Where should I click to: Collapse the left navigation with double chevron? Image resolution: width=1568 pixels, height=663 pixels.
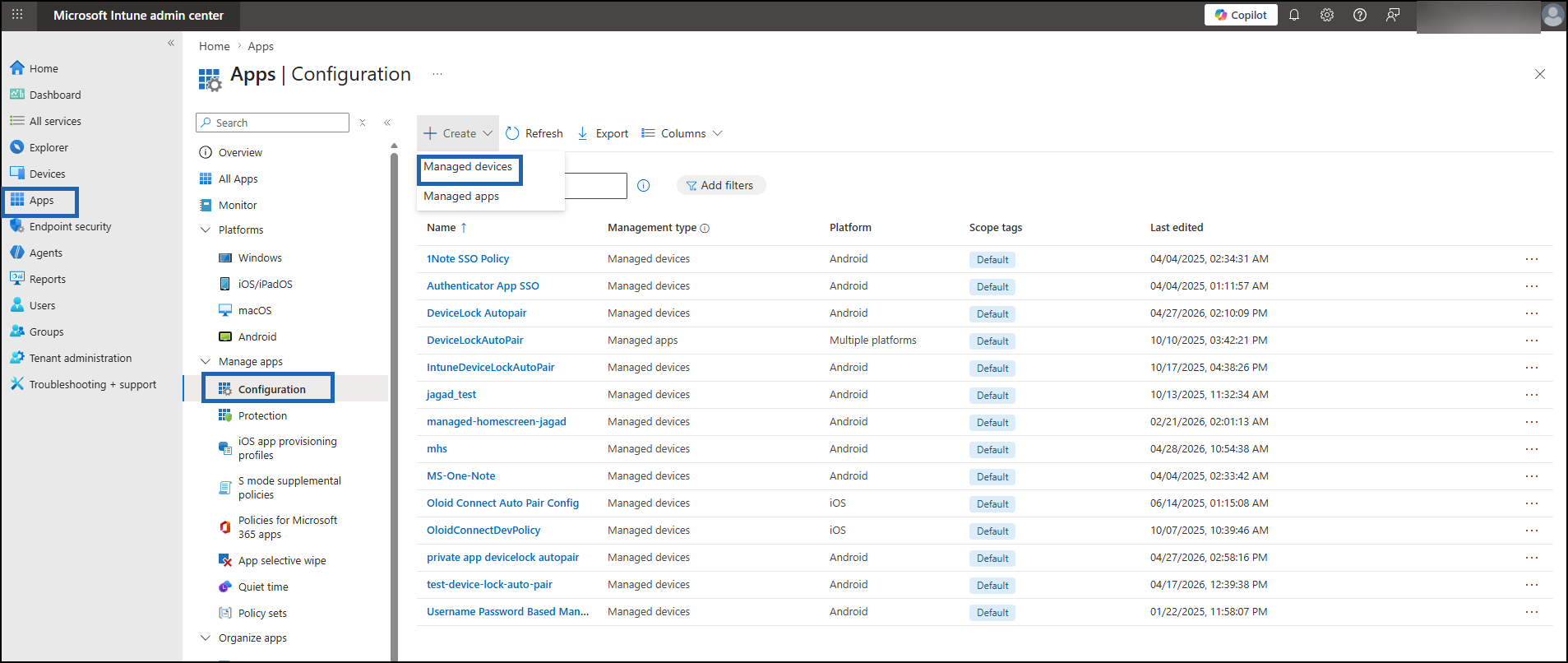(x=171, y=43)
